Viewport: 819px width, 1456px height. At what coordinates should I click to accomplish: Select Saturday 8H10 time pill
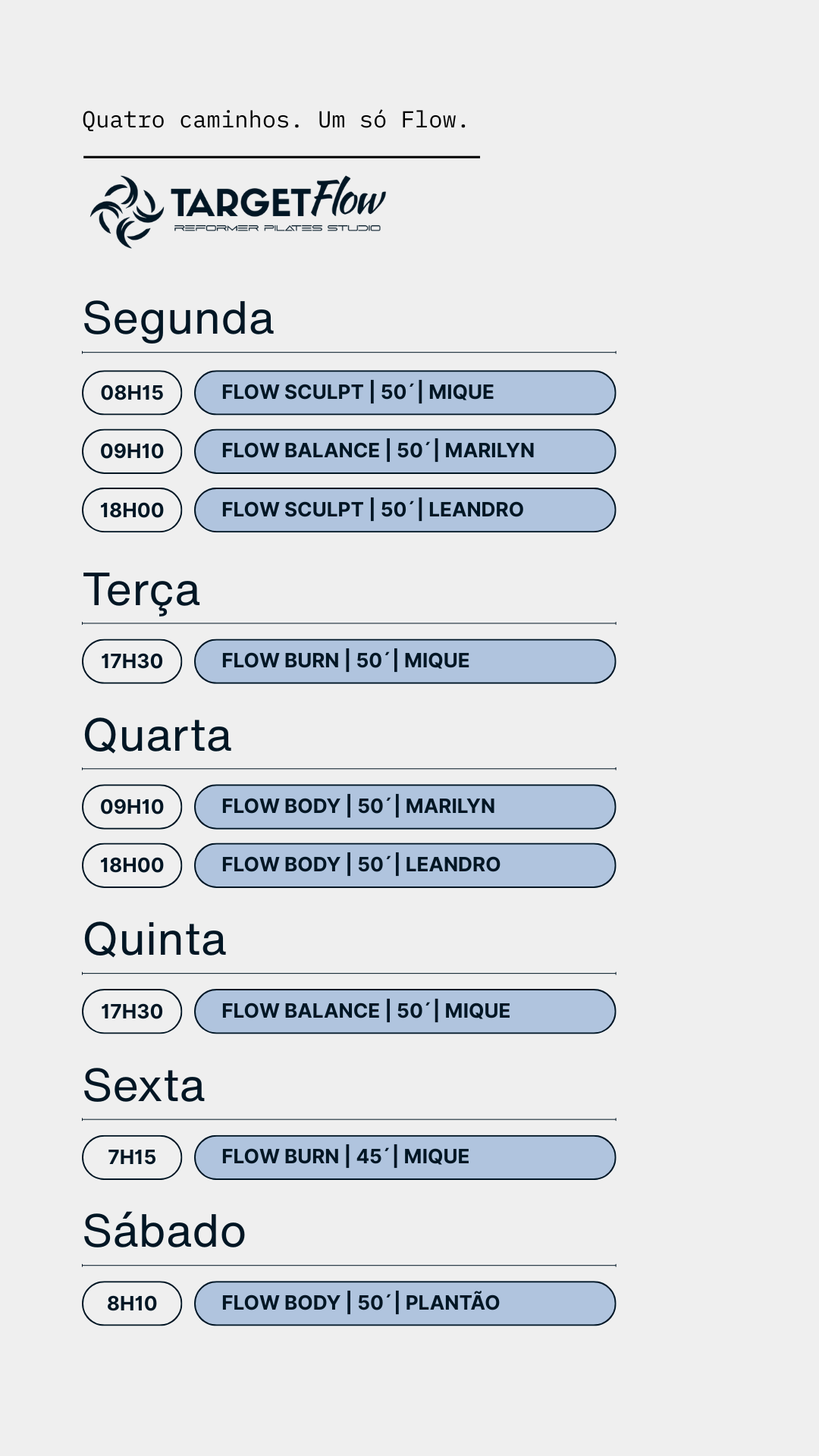[132, 1304]
